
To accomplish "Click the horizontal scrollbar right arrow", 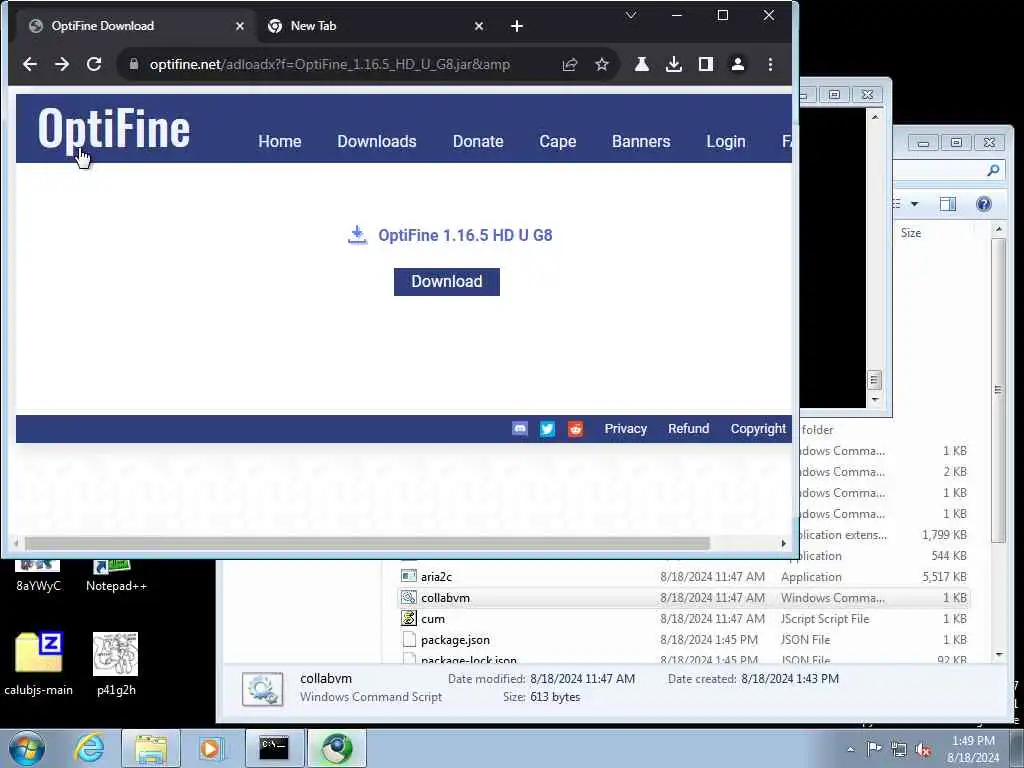I will tap(784, 543).
